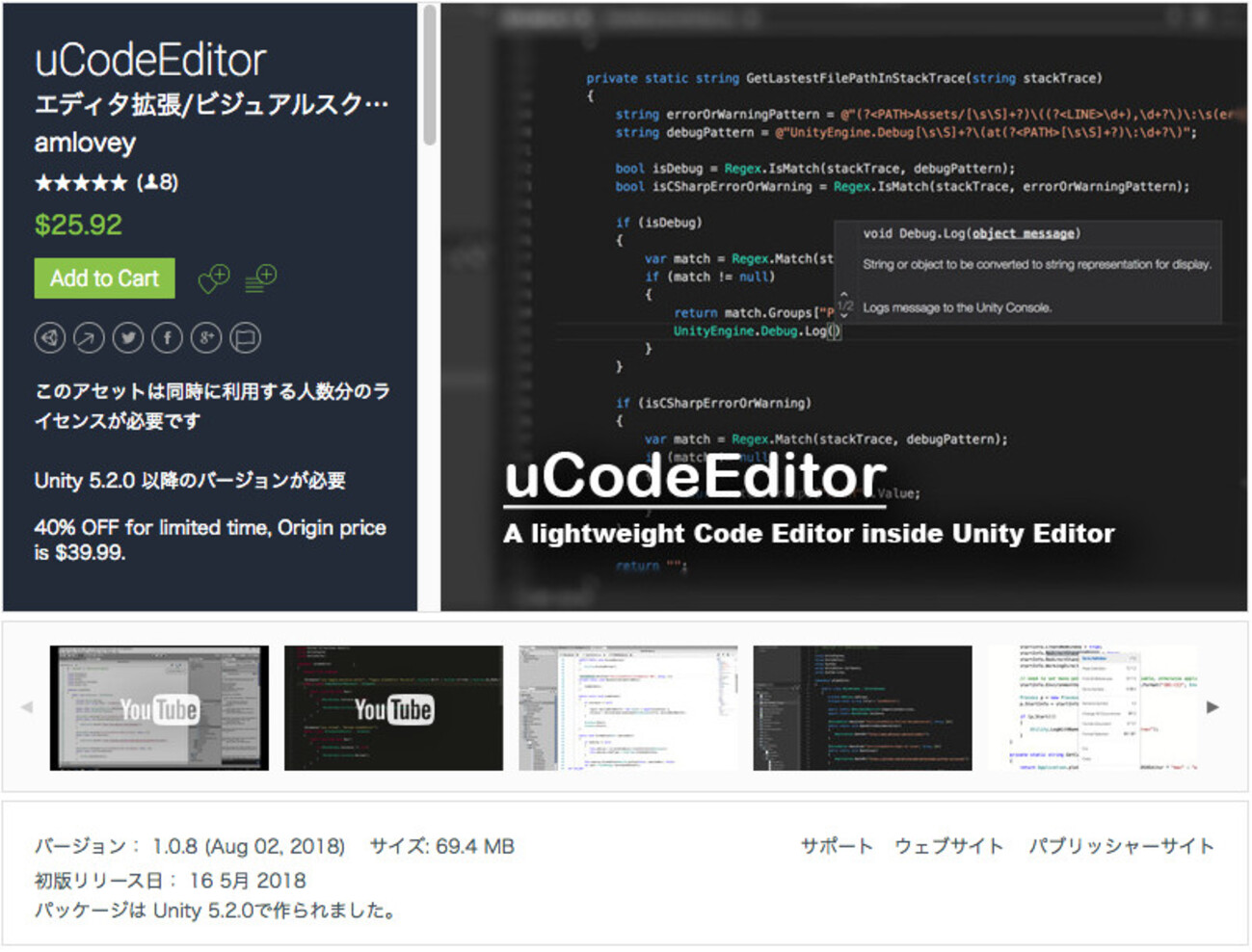Show next thumbnails with right arrow
The width and height of the screenshot is (1252, 952).
[1212, 707]
